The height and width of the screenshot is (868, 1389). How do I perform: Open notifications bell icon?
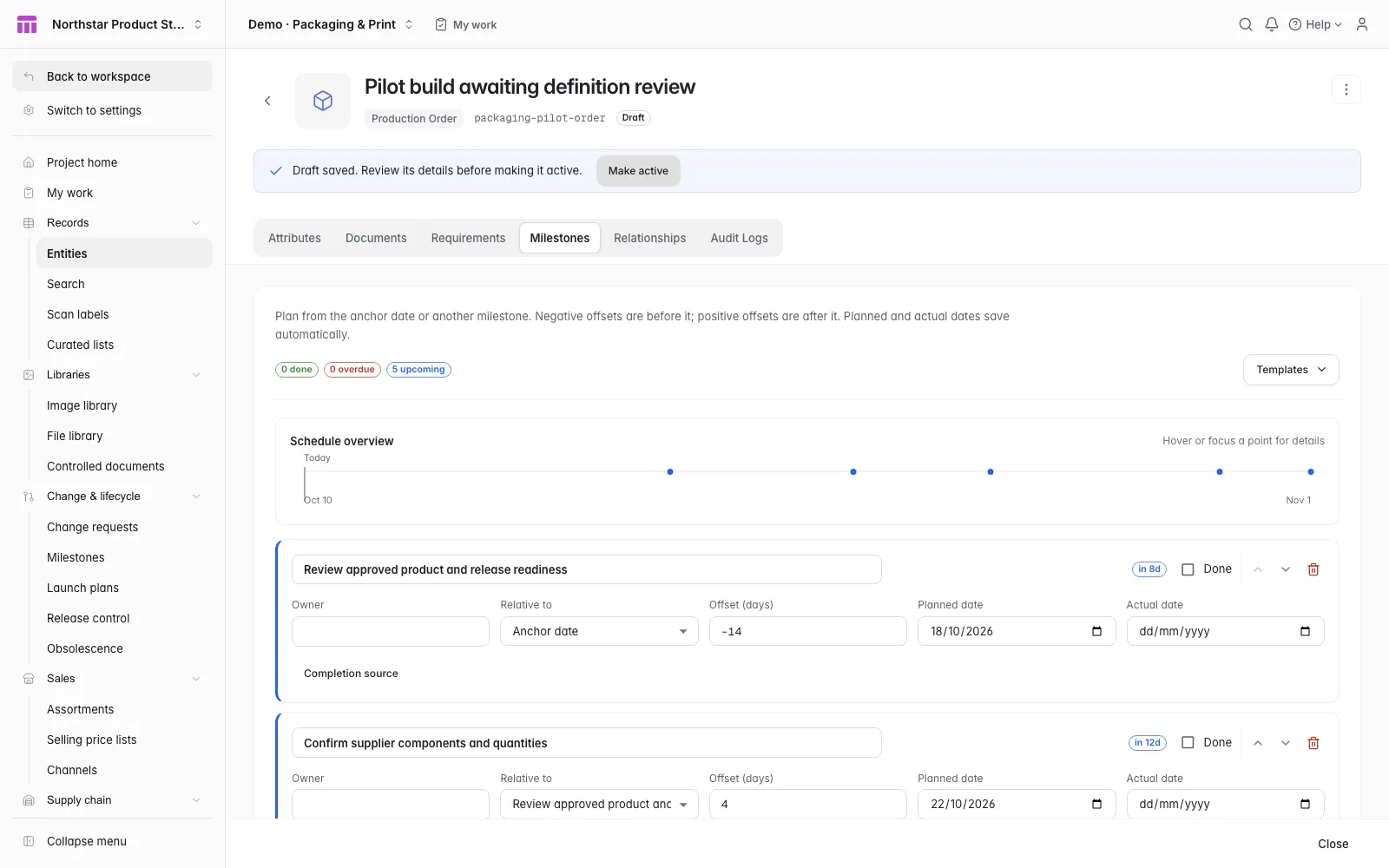coord(1272,24)
